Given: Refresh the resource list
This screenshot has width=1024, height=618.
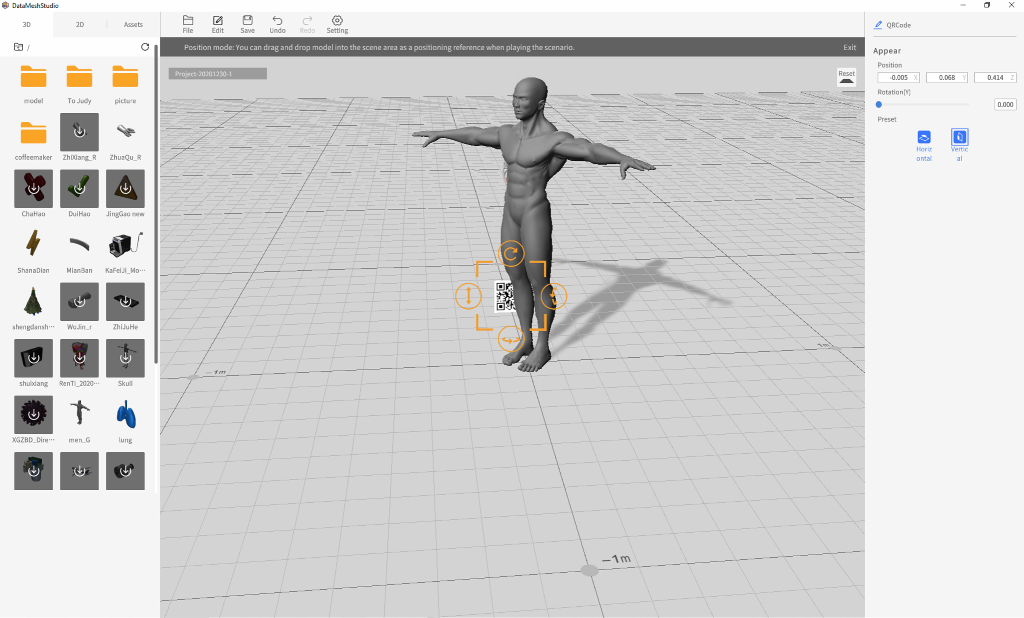Looking at the screenshot, I should pos(145,47).
